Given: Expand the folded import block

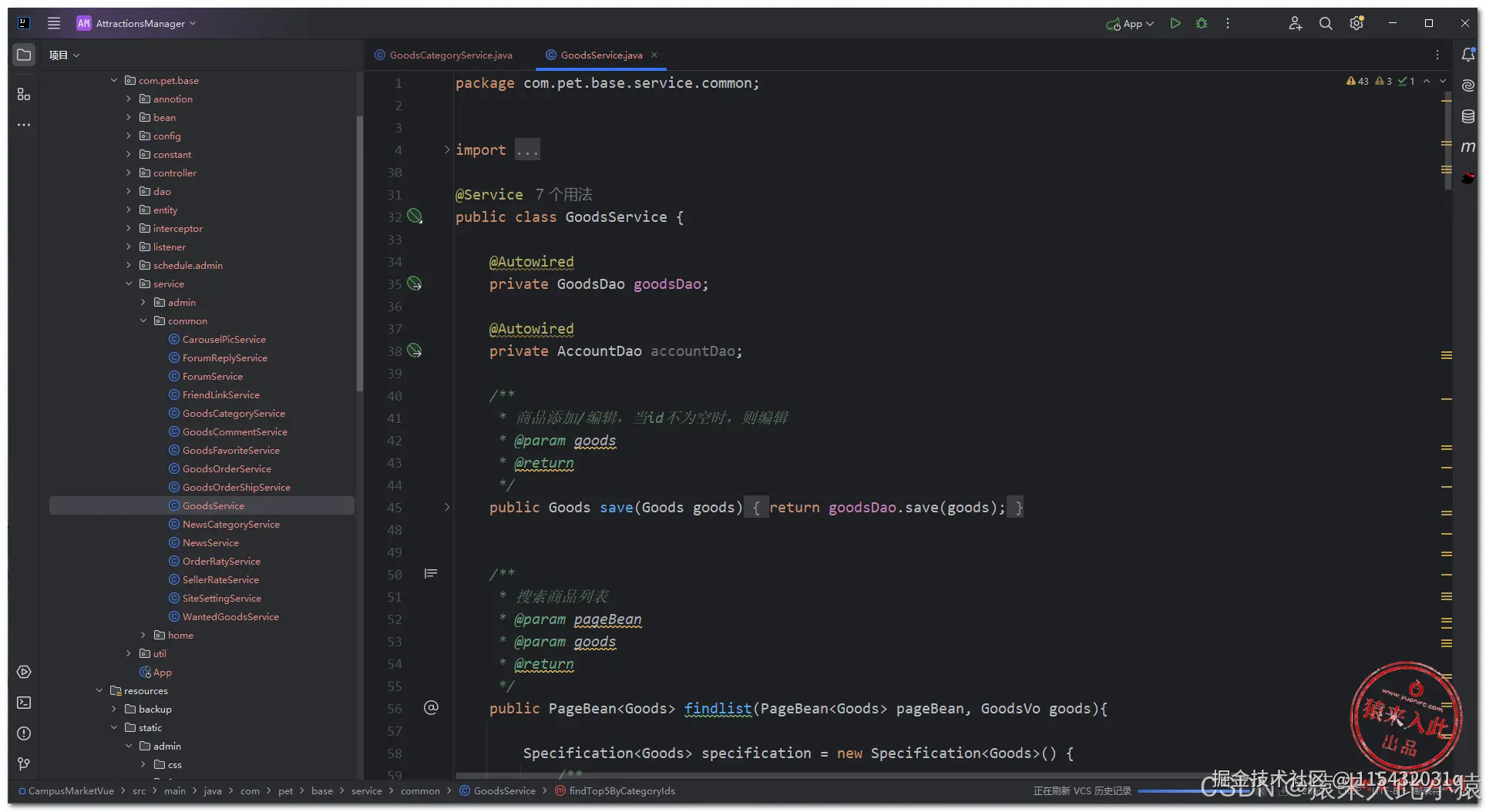Looking at the screenshot, I should (446, 149).
